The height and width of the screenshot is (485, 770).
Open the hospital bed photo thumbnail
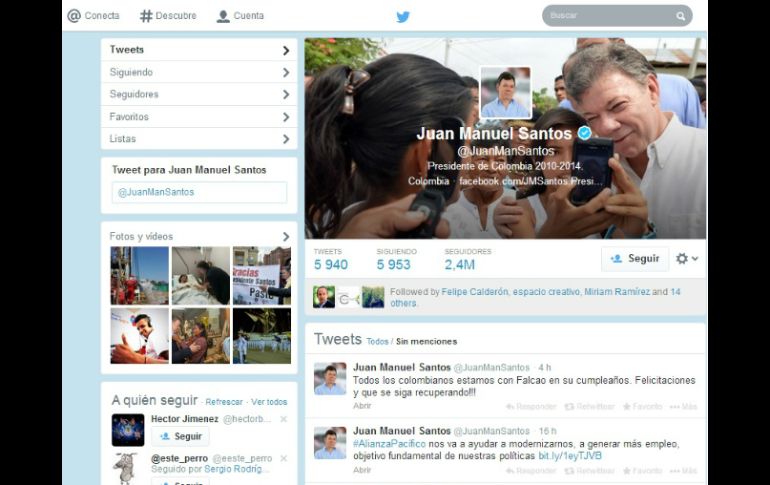click(200, 275)
